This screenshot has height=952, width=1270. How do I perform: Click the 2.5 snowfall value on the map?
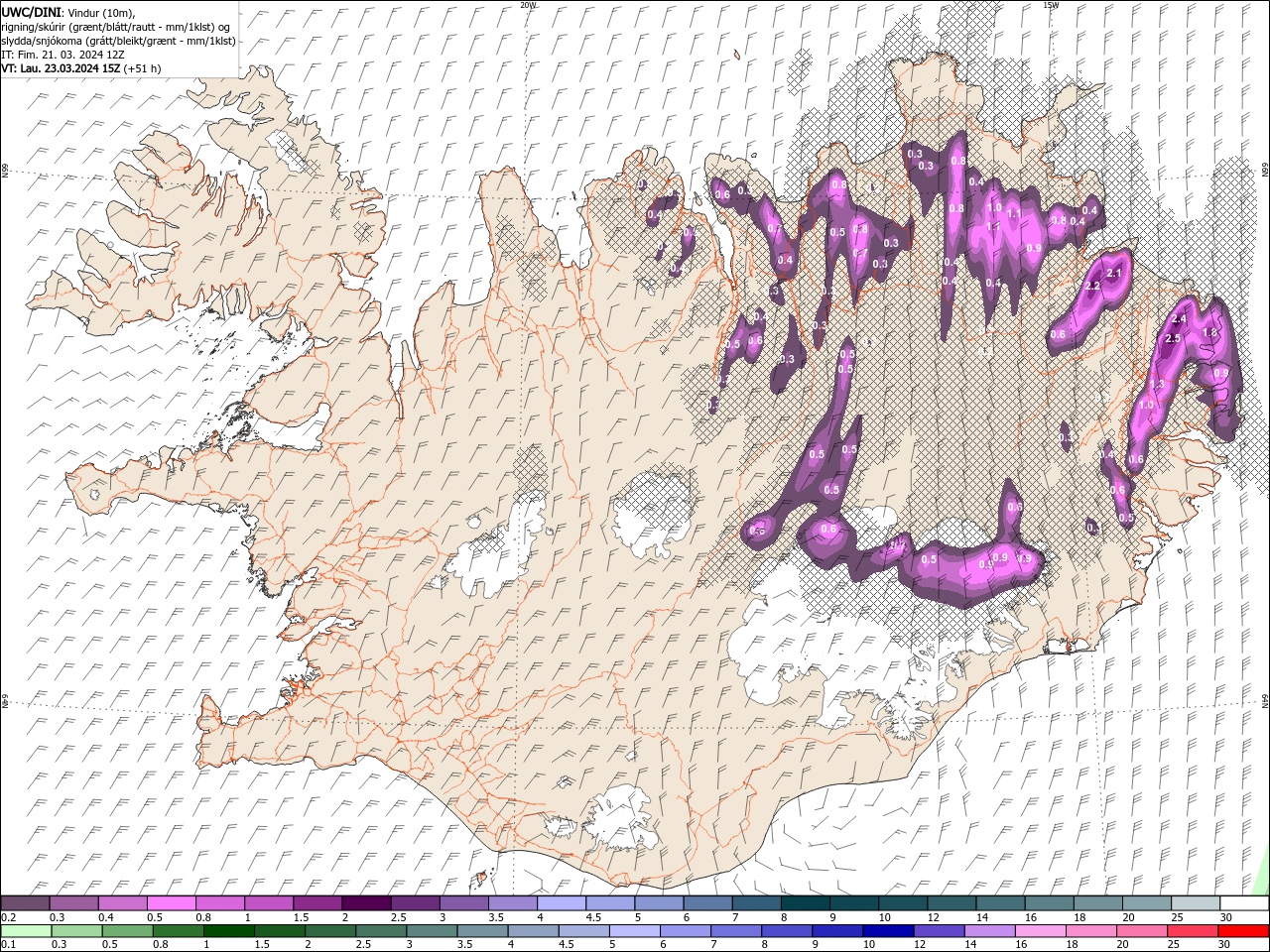[1172, 338]
